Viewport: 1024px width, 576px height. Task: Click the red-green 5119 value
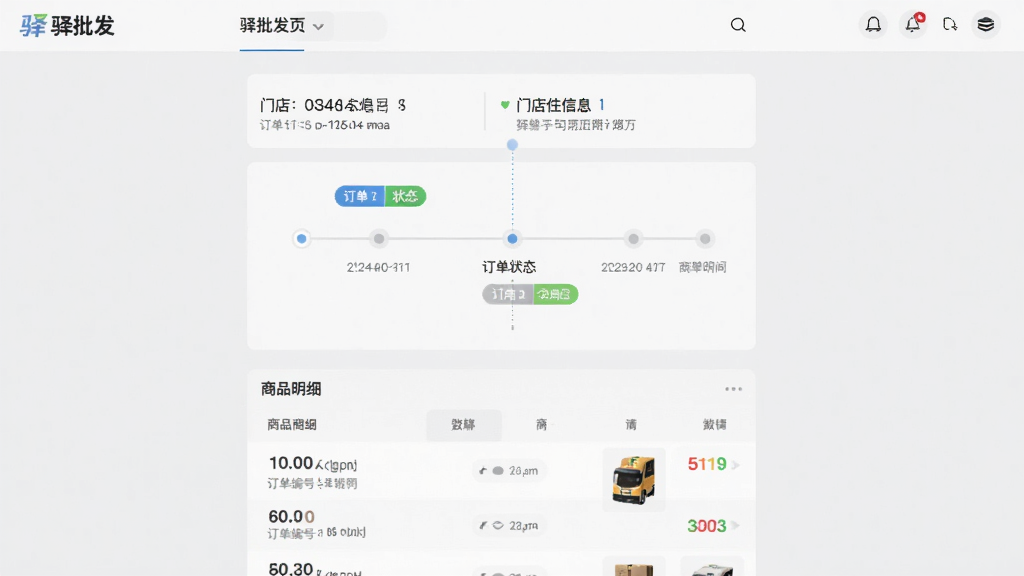tap(707, 464)
